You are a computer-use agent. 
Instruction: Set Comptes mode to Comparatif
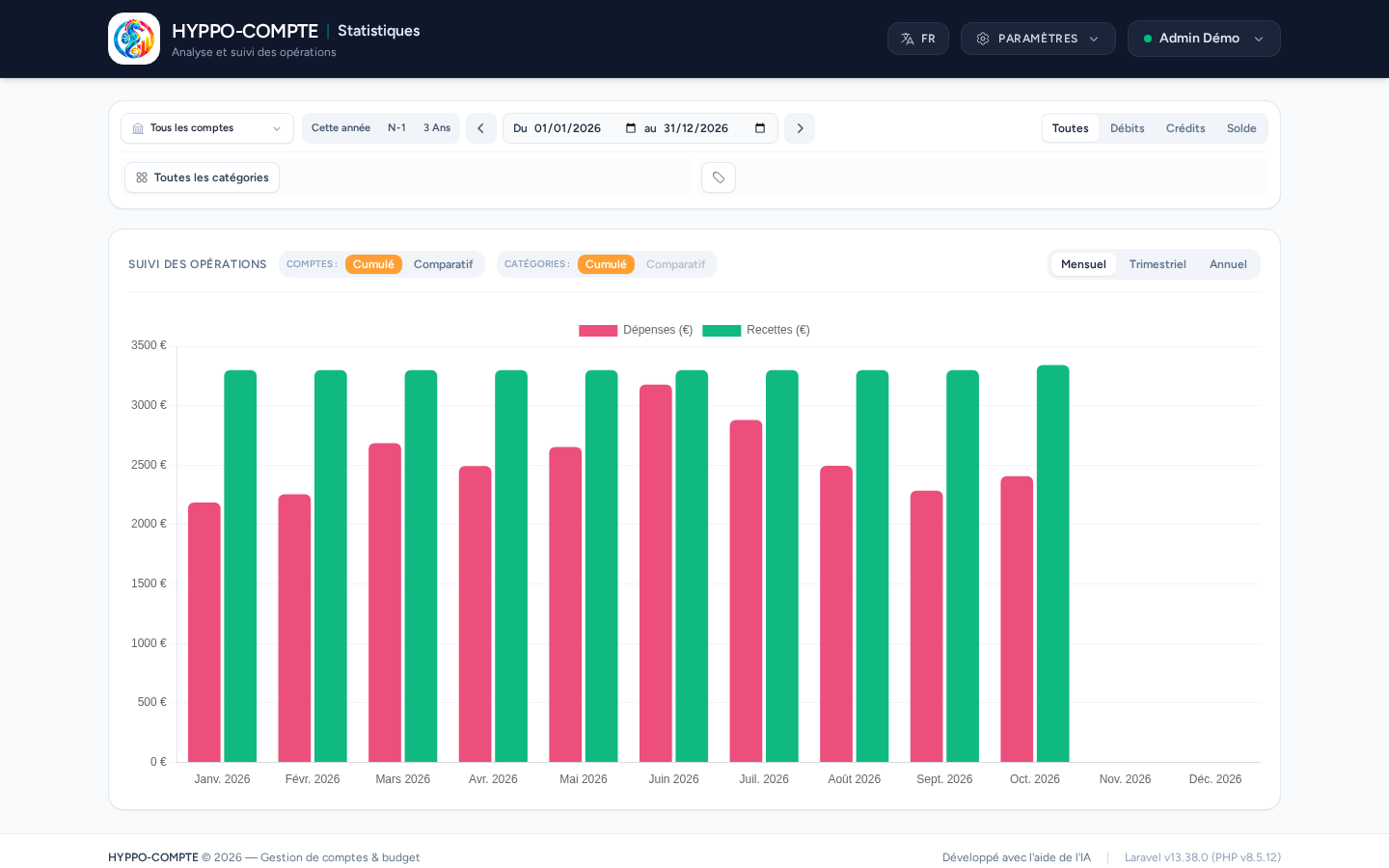[x=444, y=264]
